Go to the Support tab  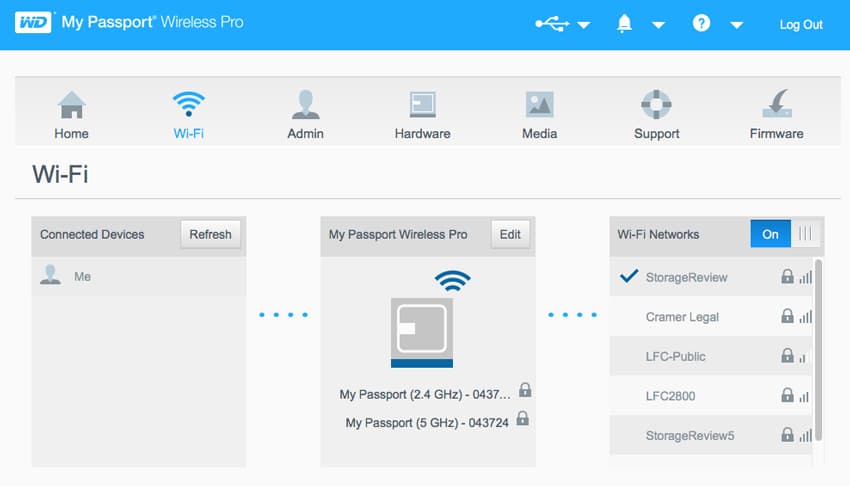coord(656,114)
